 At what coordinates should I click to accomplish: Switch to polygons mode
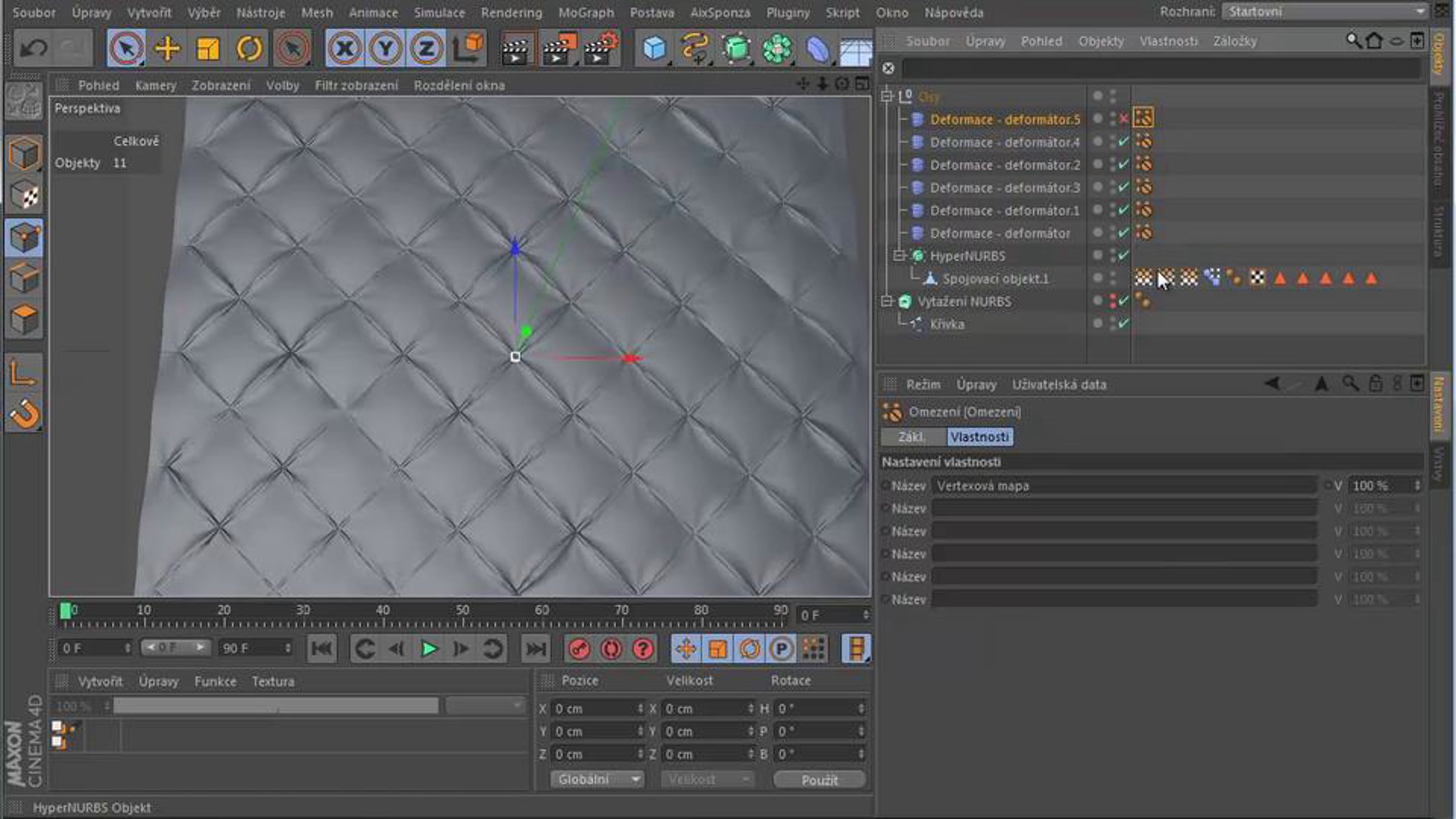click(x=24, y=320)
